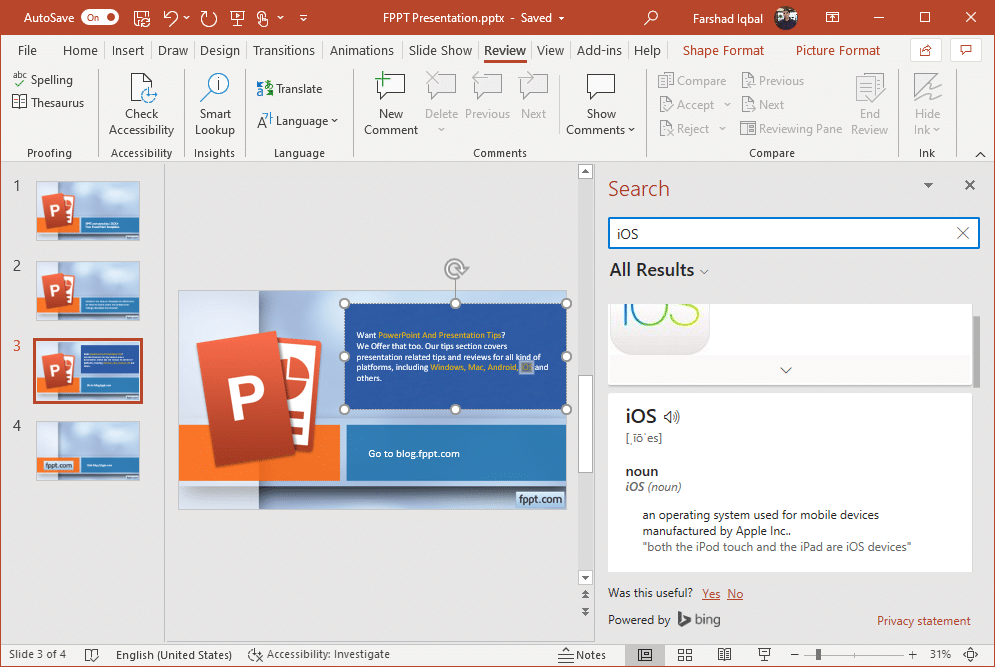Toggle the AutoSave switch
995x667 pixels.
pos(99,18)
